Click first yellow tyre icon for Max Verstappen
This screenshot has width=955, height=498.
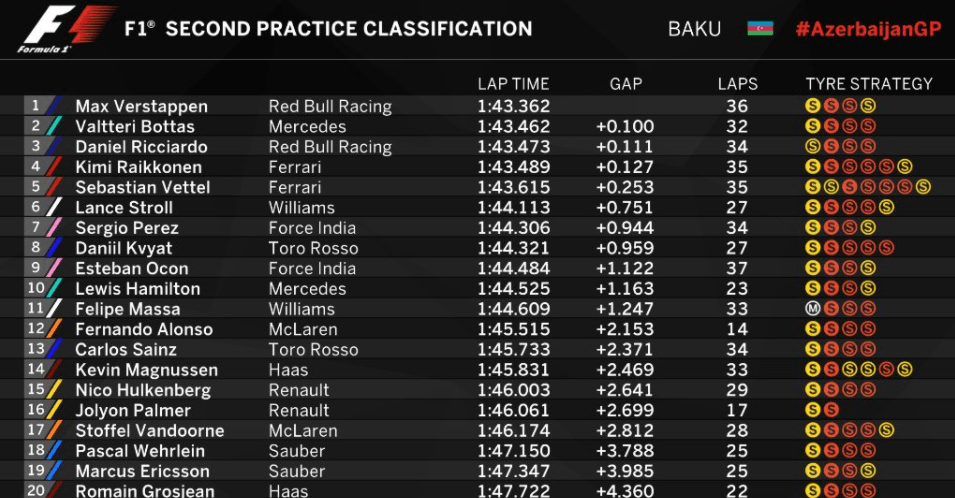pos(812,106)
